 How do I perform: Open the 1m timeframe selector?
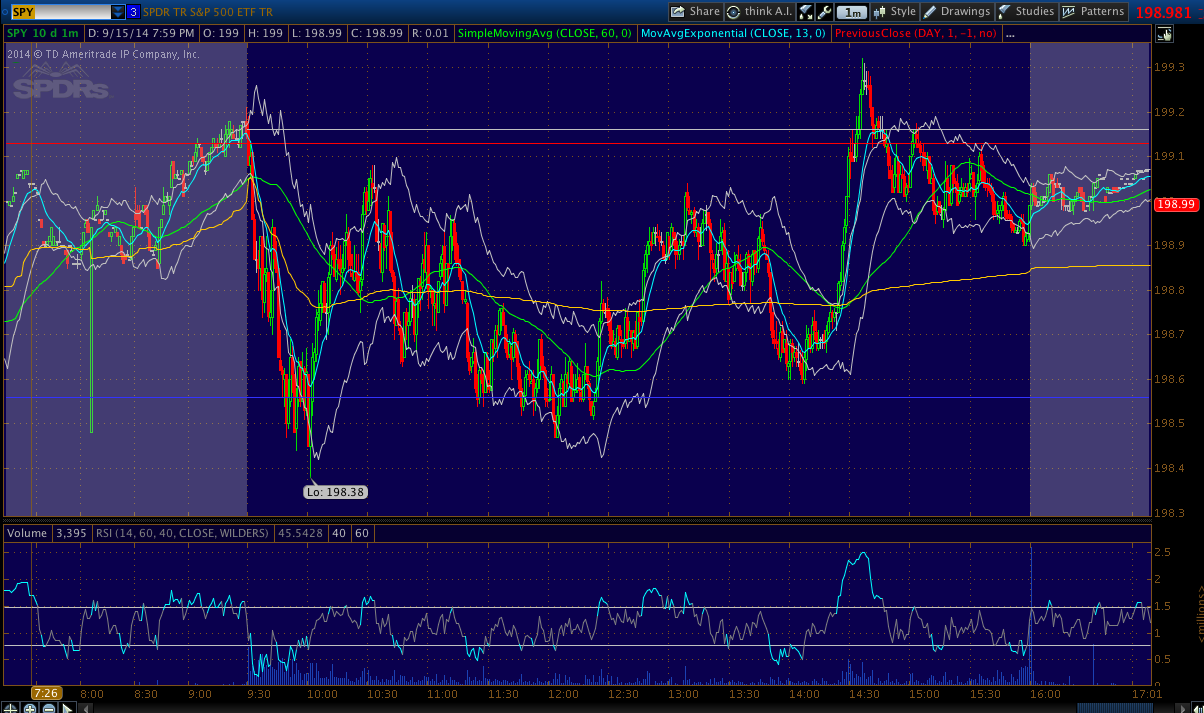pyautogui.click(x=852, y=12)
